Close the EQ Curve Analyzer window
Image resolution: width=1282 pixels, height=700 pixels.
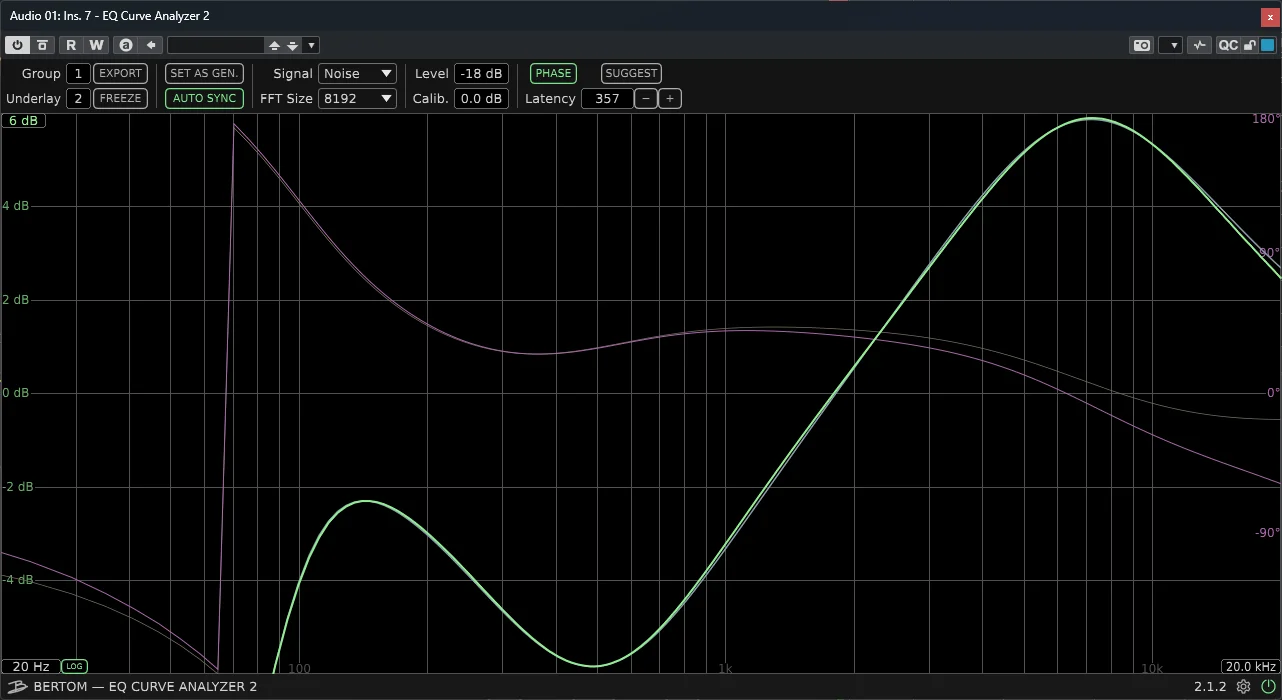pyautogui.click(x=1270, y=16)
